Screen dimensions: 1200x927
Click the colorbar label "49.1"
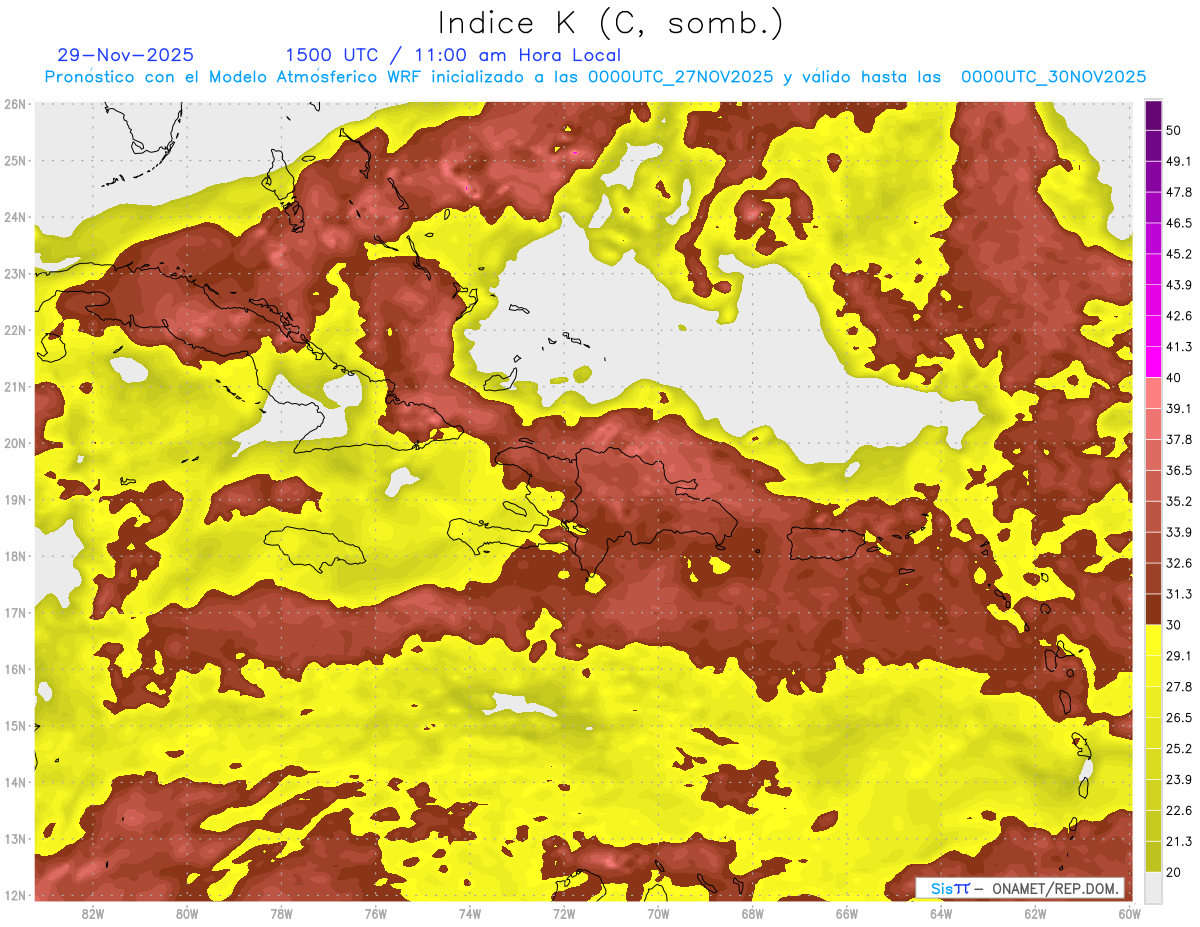coord(1180,161)
